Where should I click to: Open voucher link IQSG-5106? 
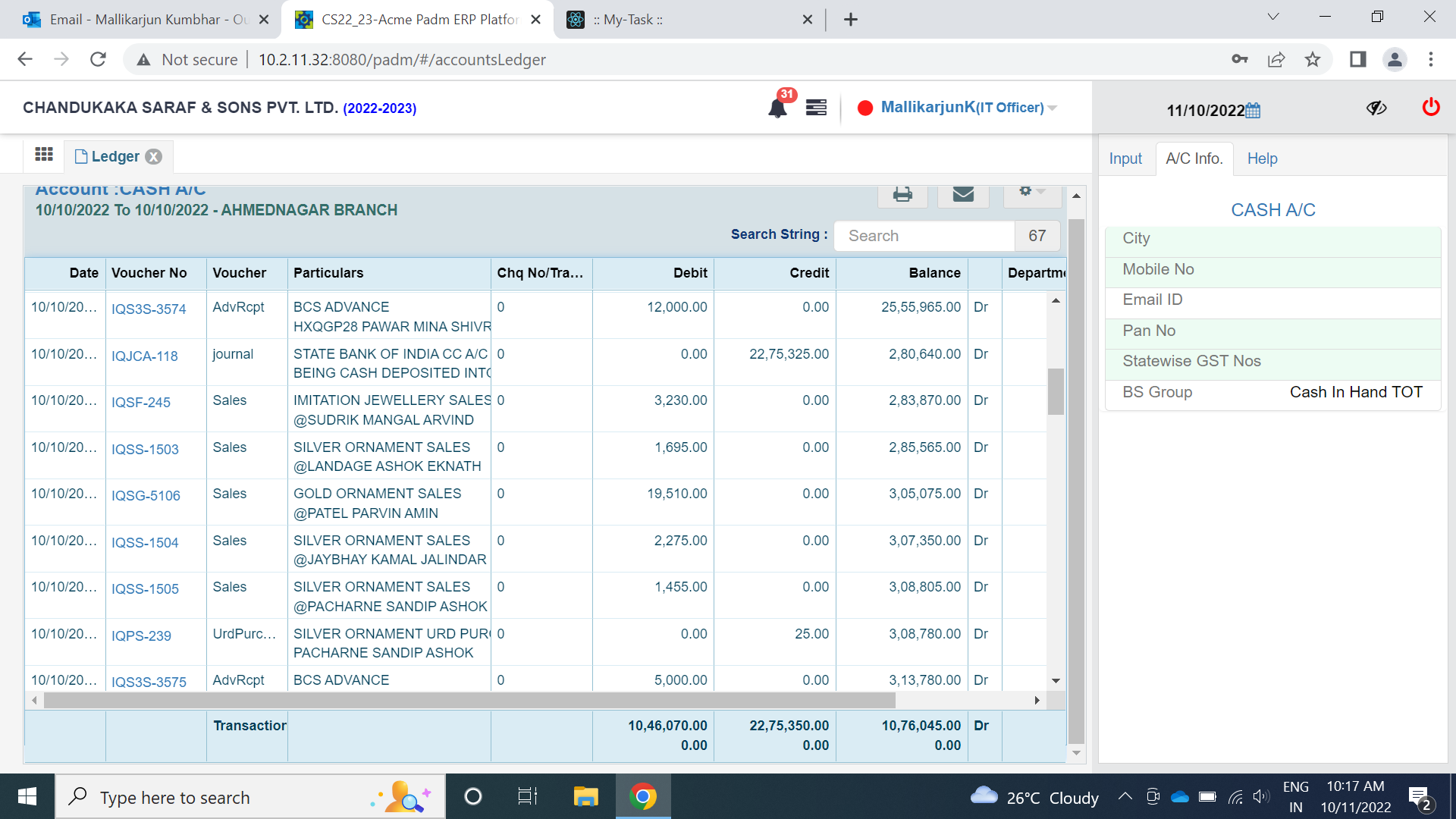[x=146, y=496]
